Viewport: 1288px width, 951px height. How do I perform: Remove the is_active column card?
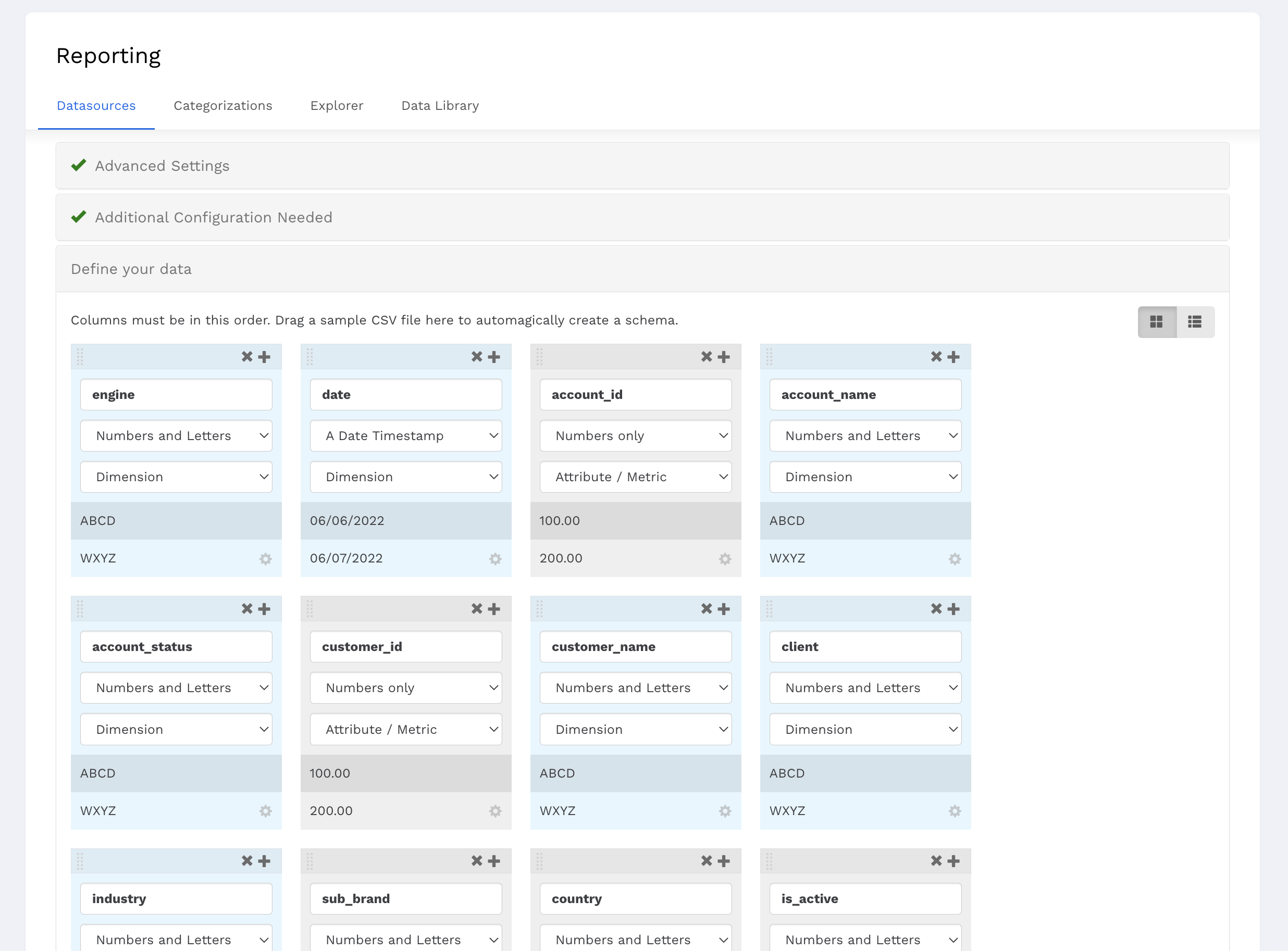click(x=936, y=861)
